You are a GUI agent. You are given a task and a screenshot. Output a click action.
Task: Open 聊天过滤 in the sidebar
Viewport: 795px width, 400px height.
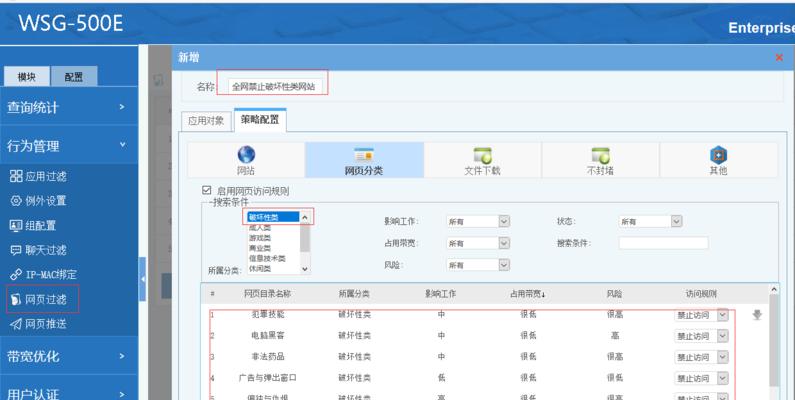[46, 250]
